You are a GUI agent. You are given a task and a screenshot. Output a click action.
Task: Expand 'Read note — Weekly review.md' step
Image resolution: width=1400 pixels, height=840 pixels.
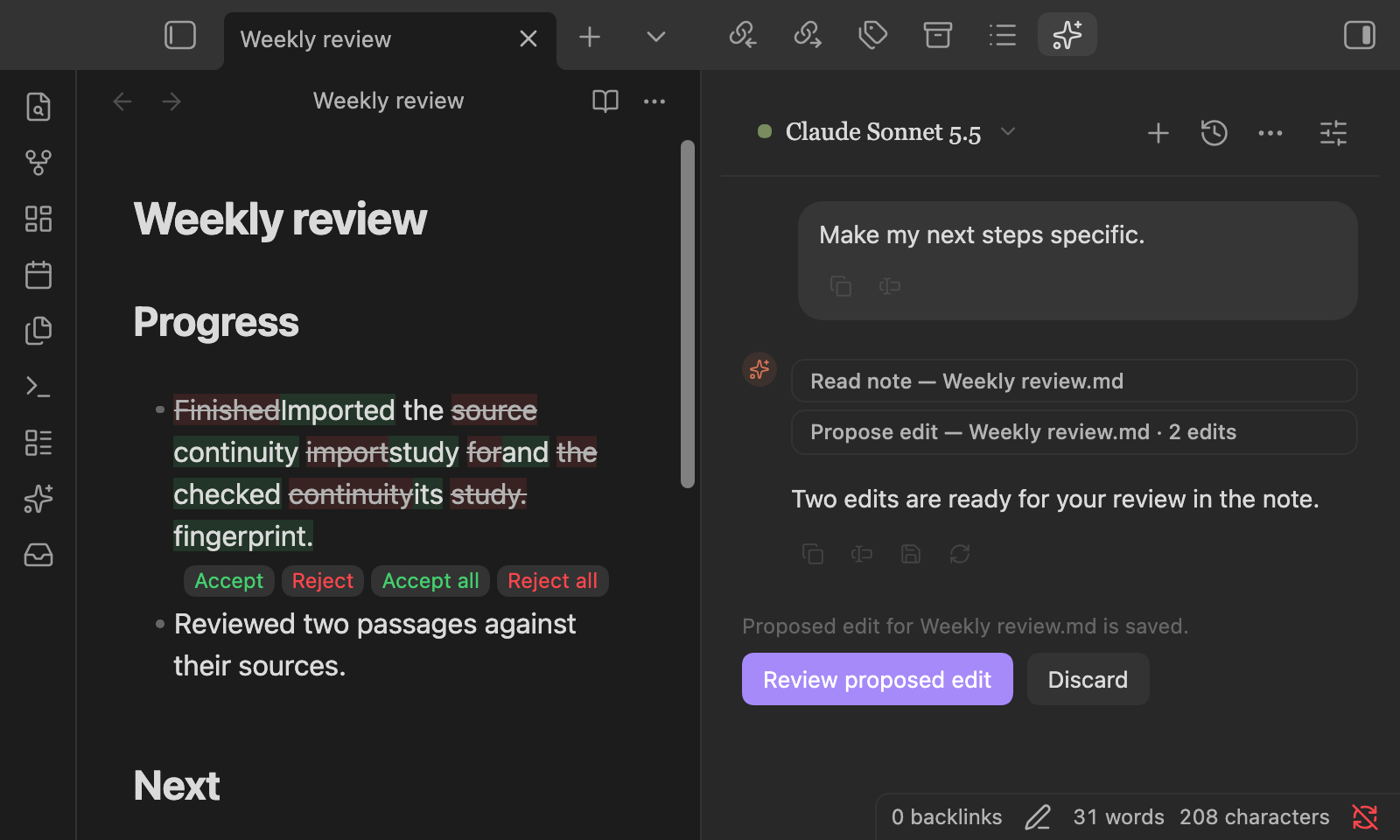(x=1074, y=381)
